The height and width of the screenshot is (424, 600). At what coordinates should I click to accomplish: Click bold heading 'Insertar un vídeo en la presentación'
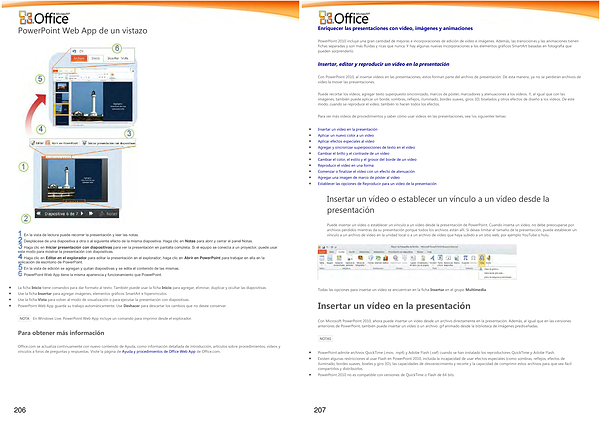point(394,306)
